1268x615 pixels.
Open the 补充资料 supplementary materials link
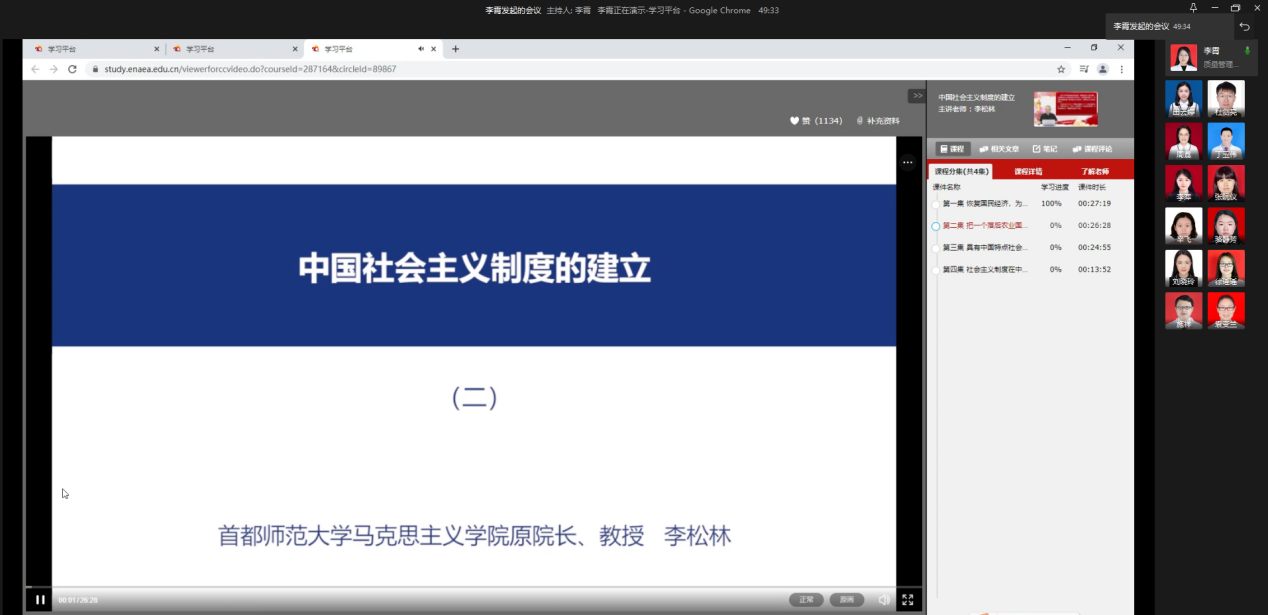pyautogui.click(x=878, y=121)
